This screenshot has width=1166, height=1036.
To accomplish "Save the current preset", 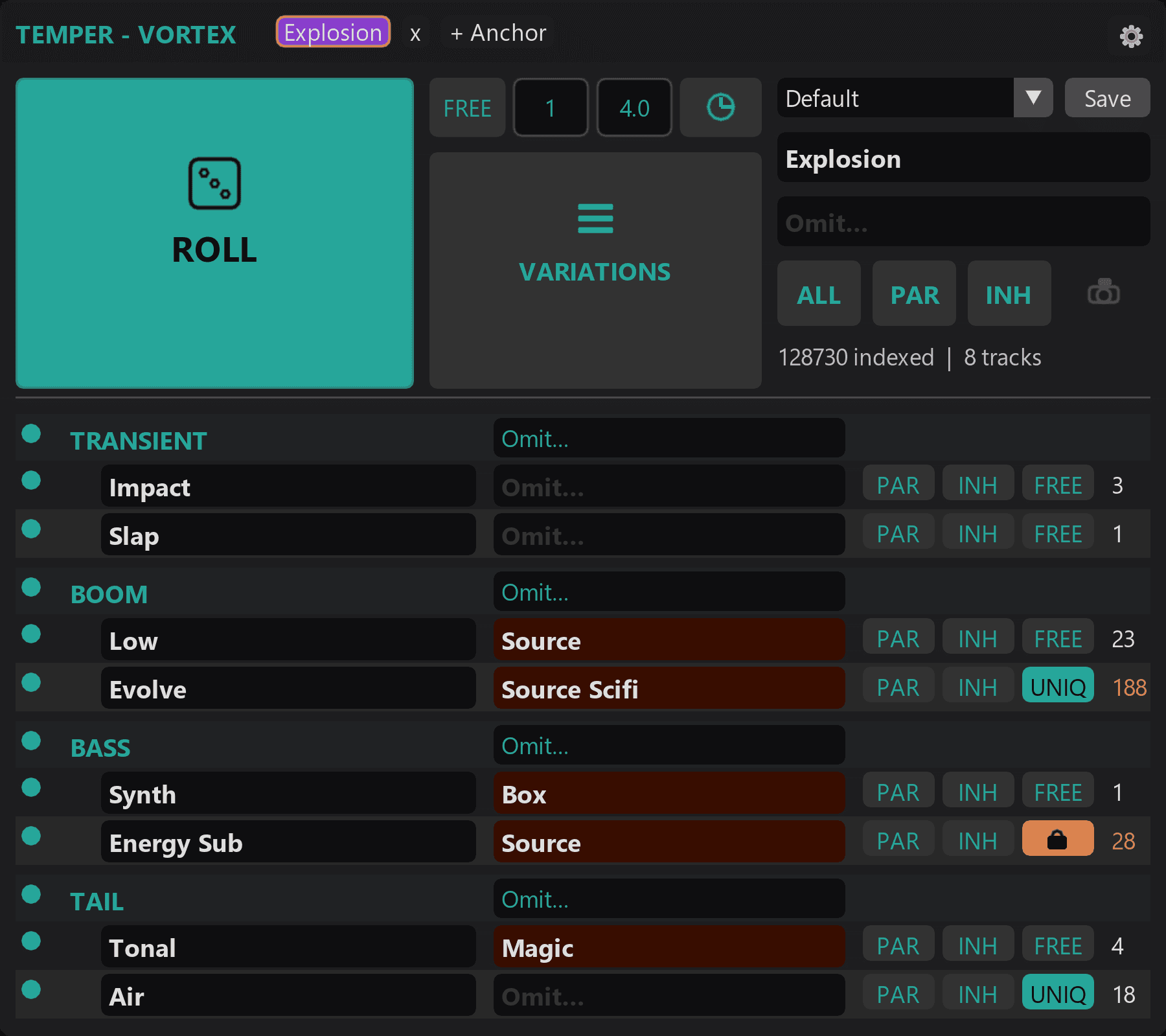I will coord(1106,98).
